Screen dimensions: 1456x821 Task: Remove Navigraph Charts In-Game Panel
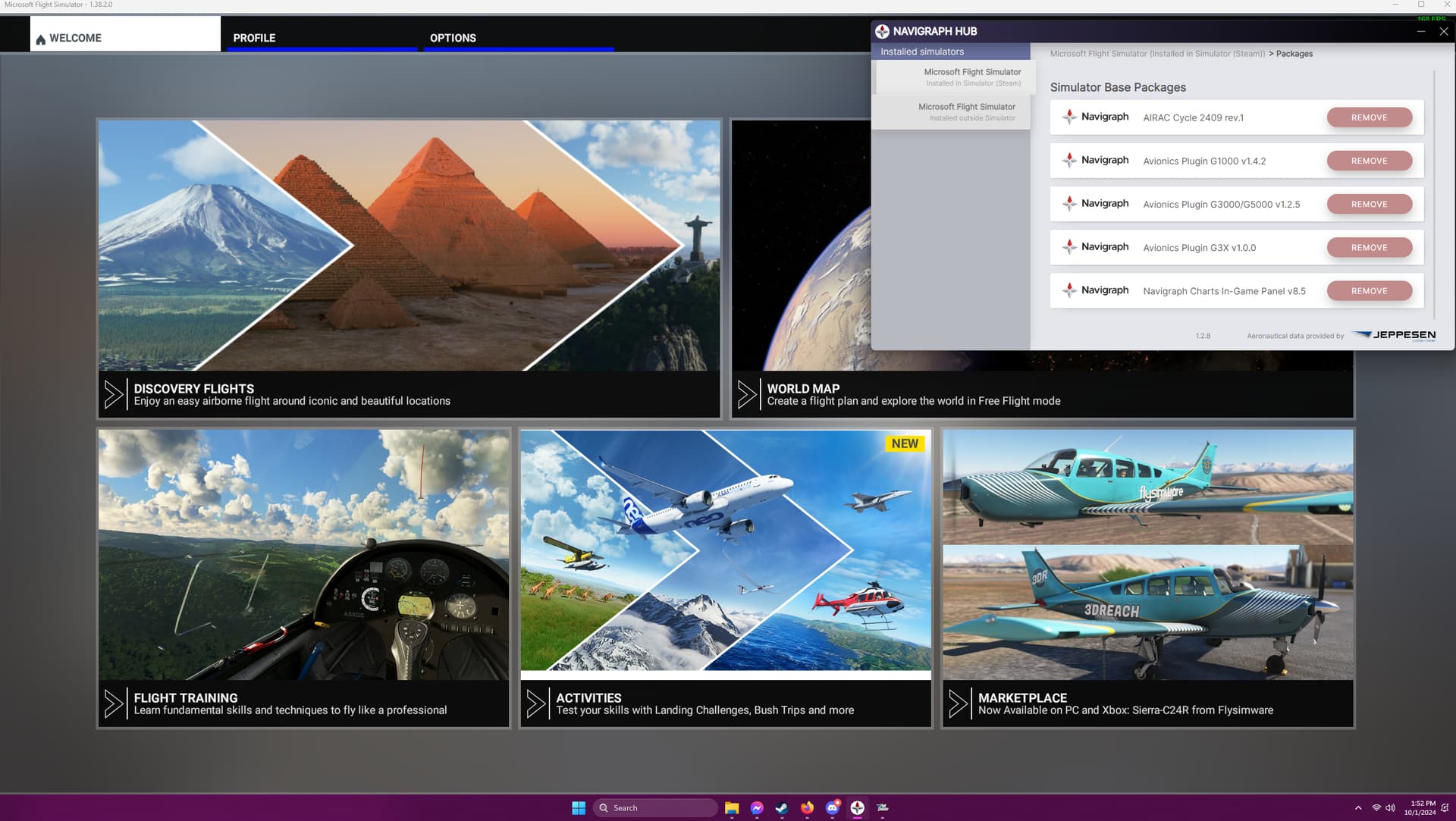coord(1369,291)
